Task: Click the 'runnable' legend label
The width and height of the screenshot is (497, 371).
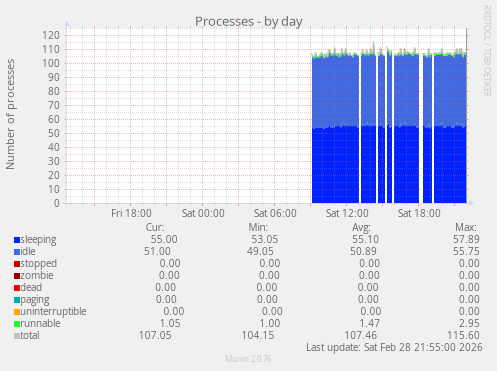Action: click(x=40, y=323)
